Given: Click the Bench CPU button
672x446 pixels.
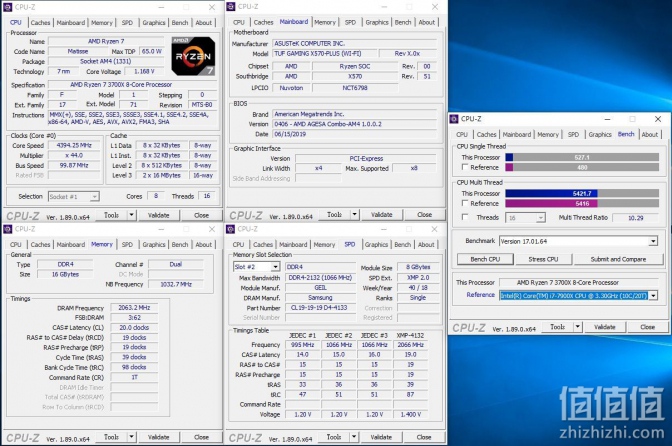Looking at the screenshot, I should (485, 259).
